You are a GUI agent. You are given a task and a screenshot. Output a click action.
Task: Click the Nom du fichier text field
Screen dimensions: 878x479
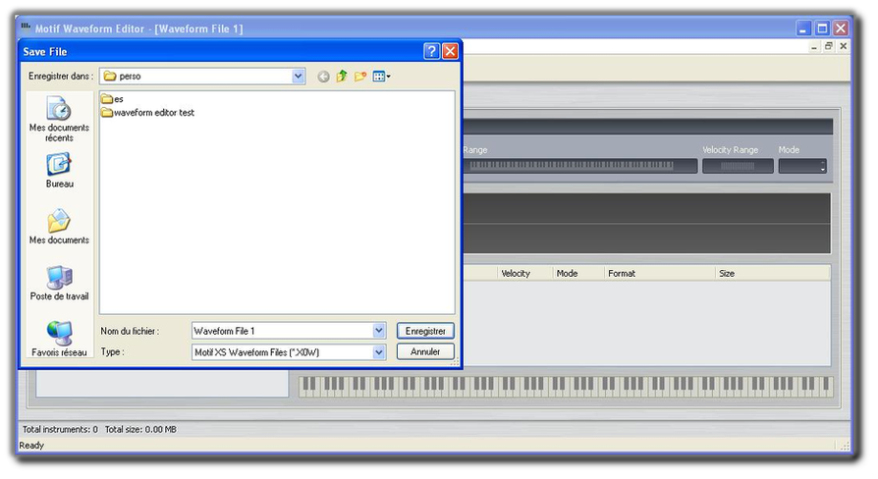[282, 331]
